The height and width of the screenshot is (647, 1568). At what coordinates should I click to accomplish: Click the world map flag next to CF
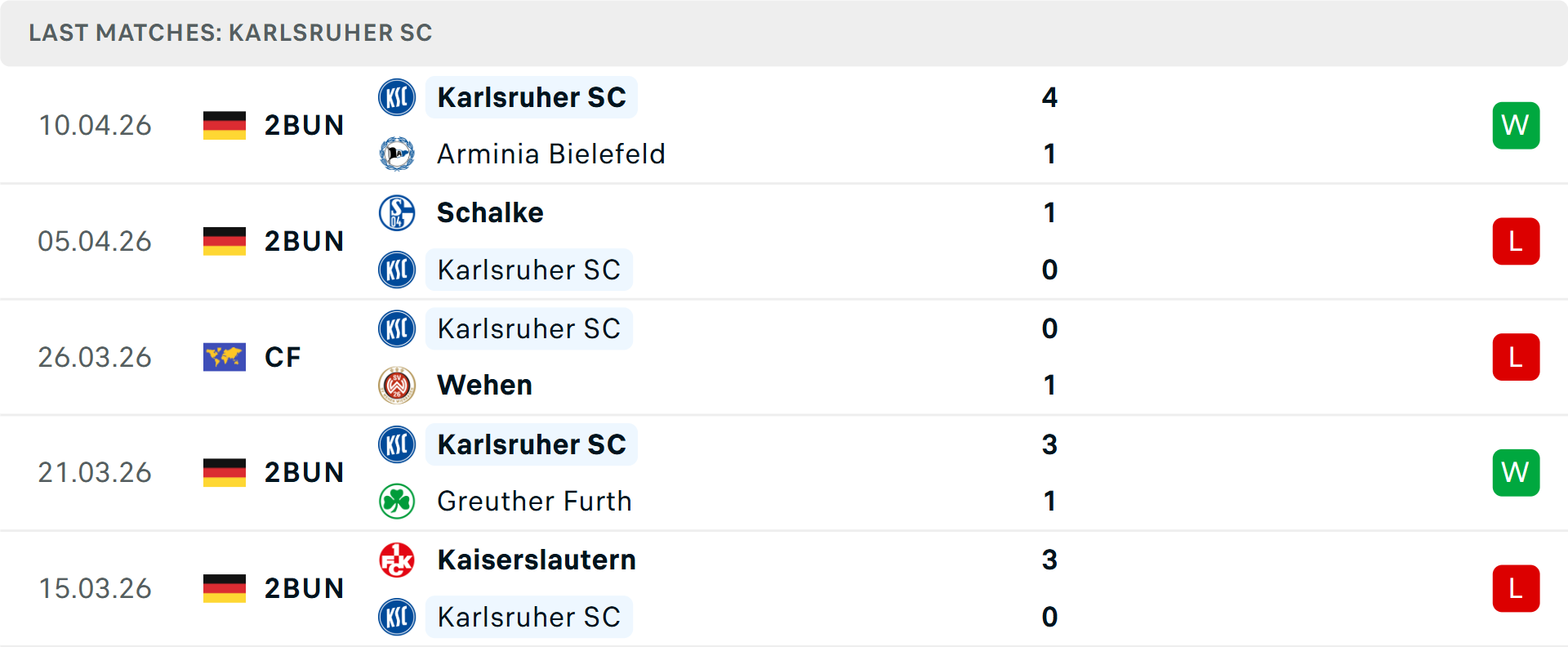(x=225, y=357)
